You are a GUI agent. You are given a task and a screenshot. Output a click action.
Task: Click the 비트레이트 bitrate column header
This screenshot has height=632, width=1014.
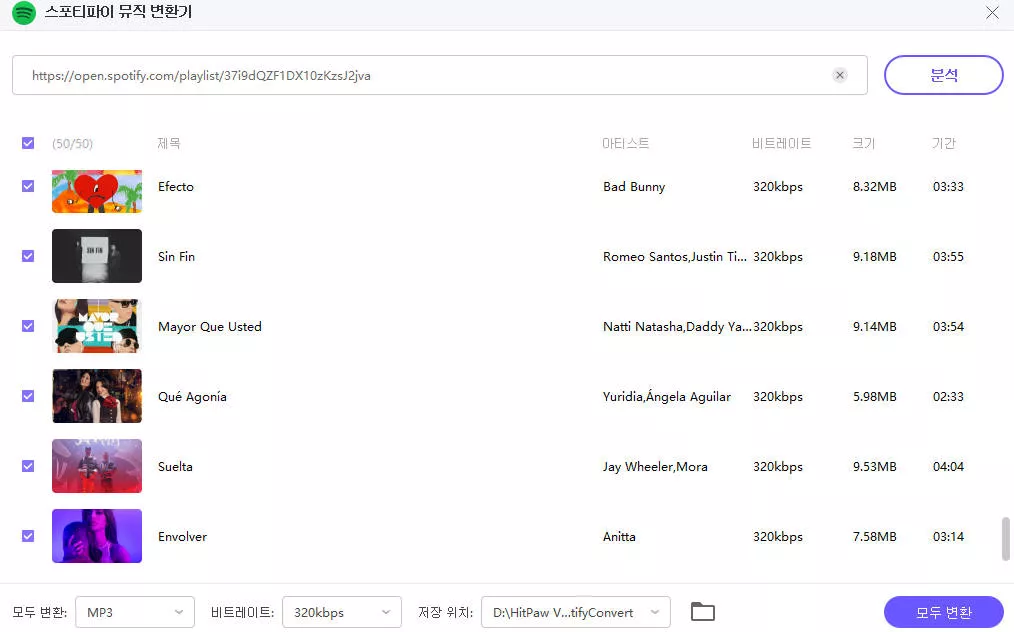point(781,143)
